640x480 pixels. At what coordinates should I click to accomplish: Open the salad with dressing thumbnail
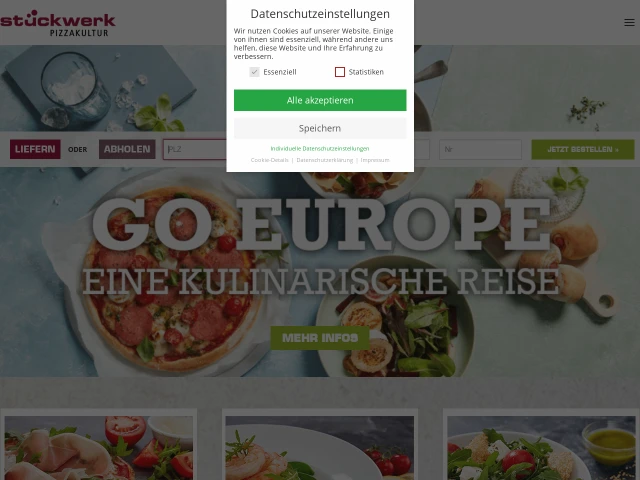coord(541,448)
